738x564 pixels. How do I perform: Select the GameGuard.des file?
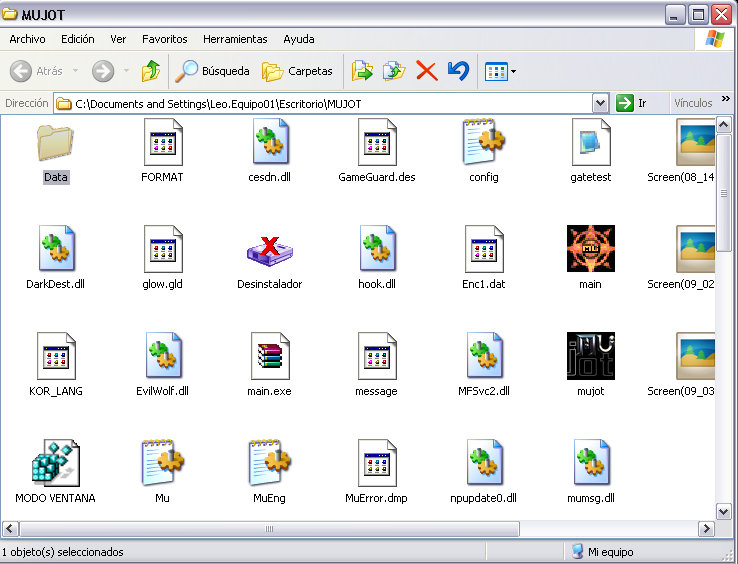tap(376, 143)
